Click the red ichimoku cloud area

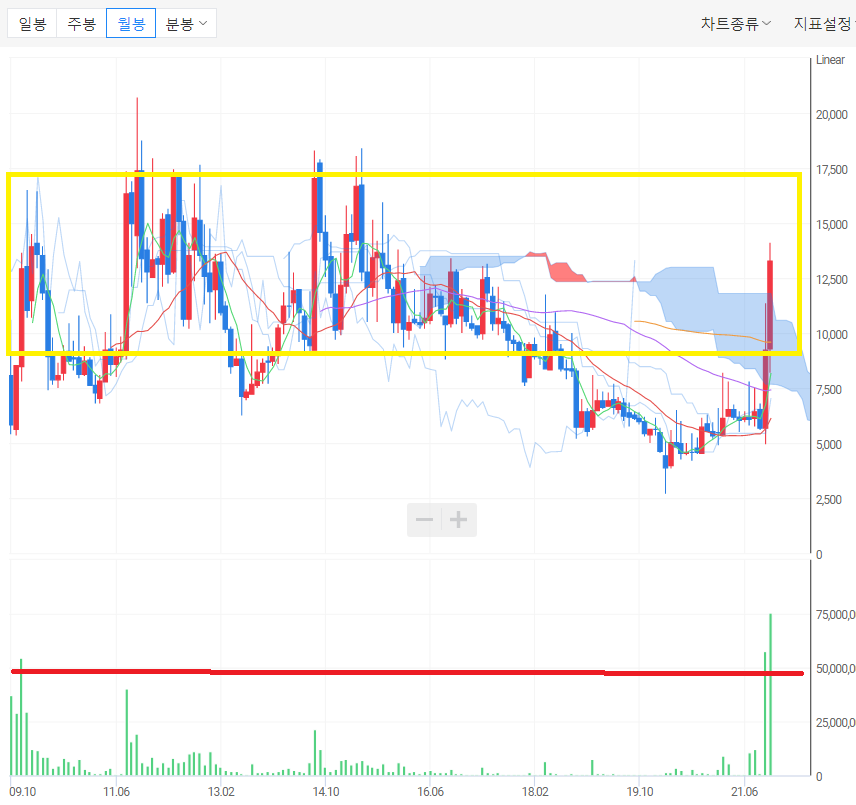point(562,271)
